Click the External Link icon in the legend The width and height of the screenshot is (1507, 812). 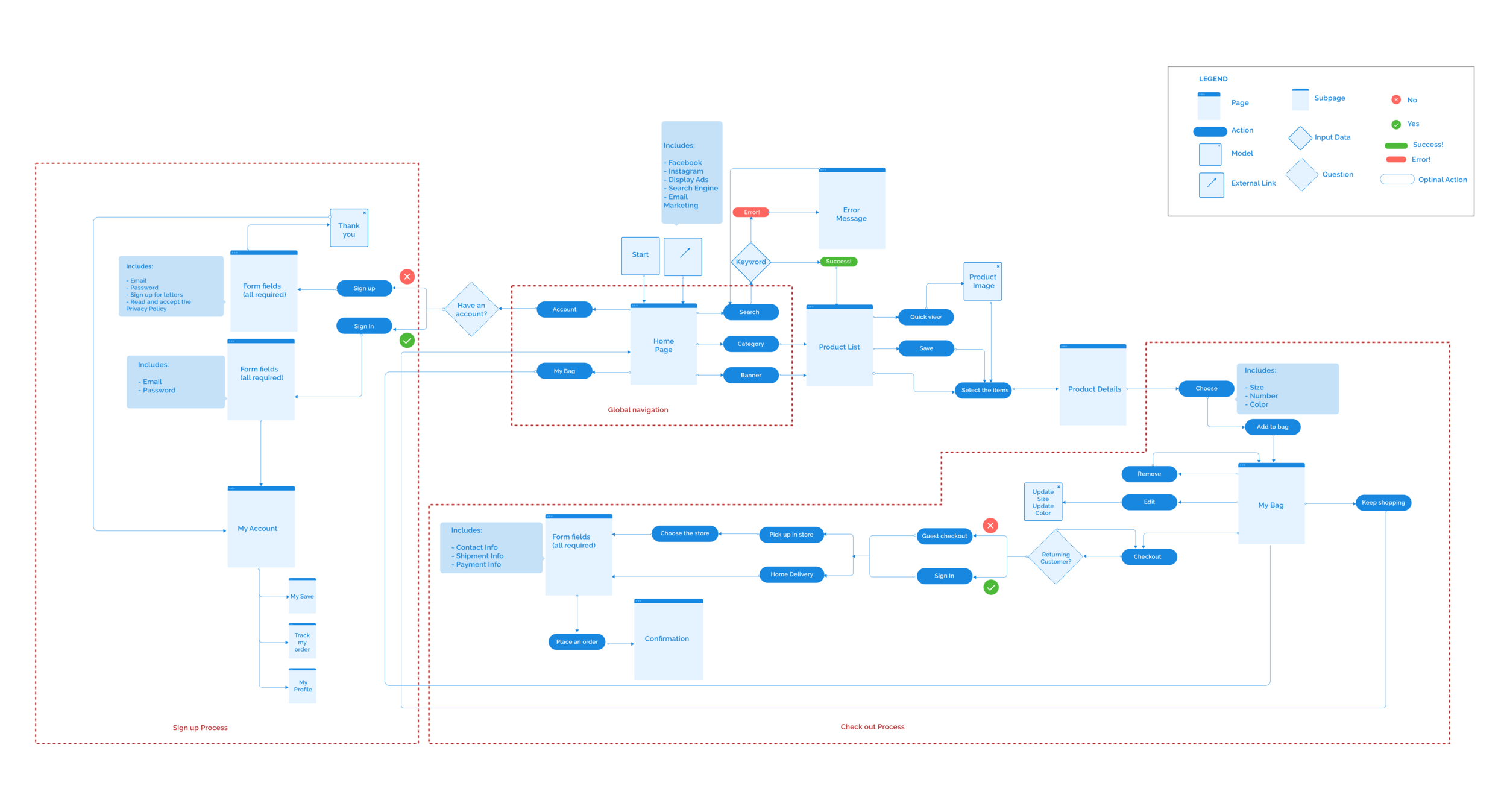pos(1210,184)
